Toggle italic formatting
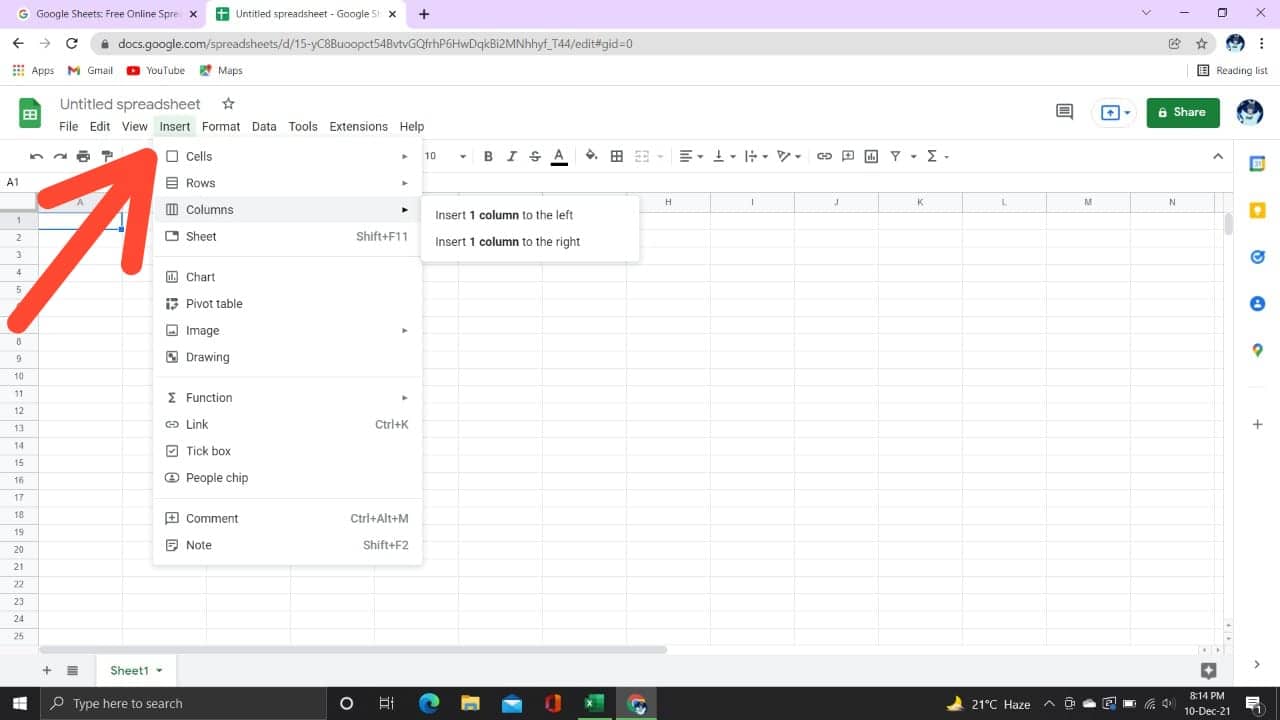Image resolution: width=1280 pixels, height=720 pixels. pyautogui.click(x=512, y=156)
